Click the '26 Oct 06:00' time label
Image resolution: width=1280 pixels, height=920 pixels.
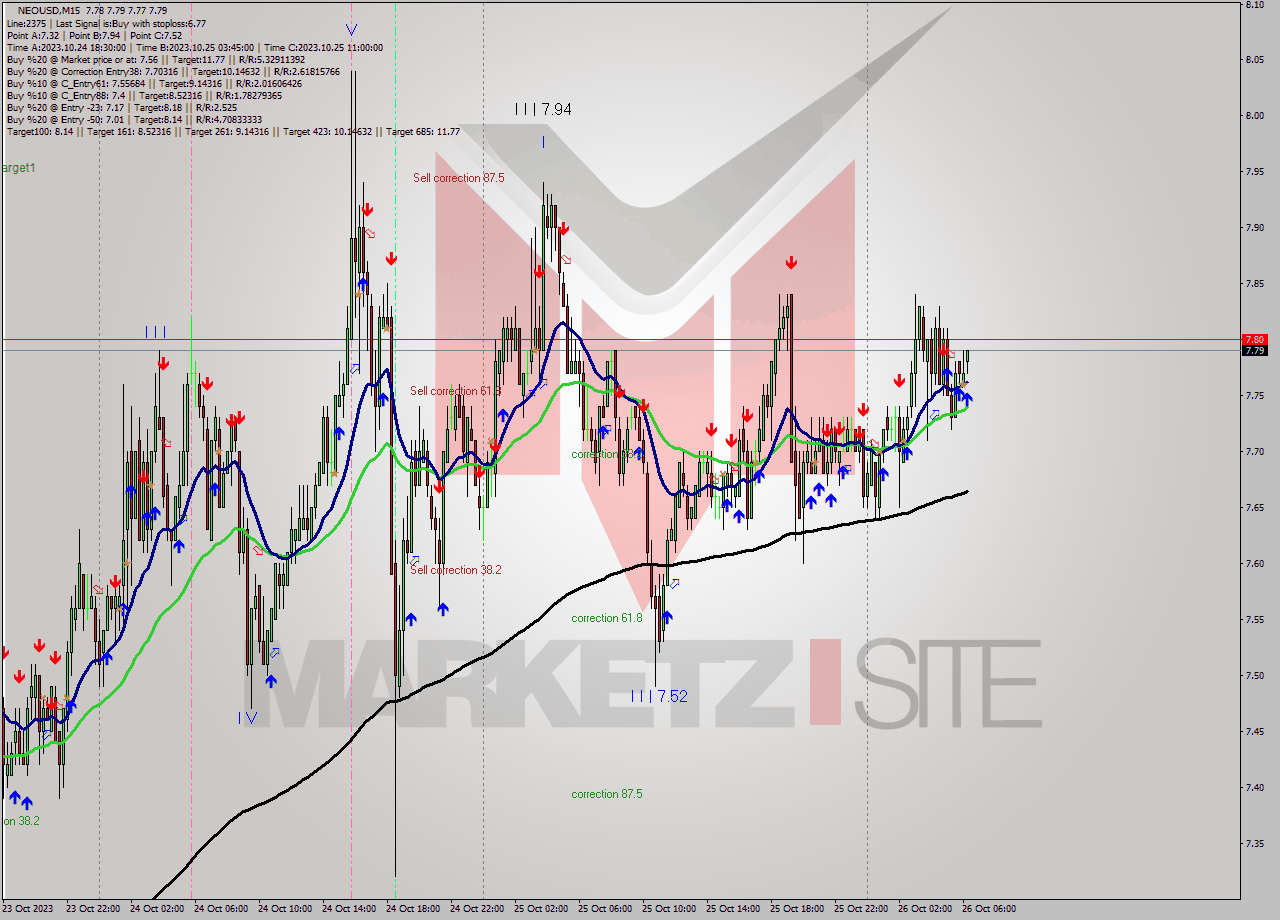990,909
